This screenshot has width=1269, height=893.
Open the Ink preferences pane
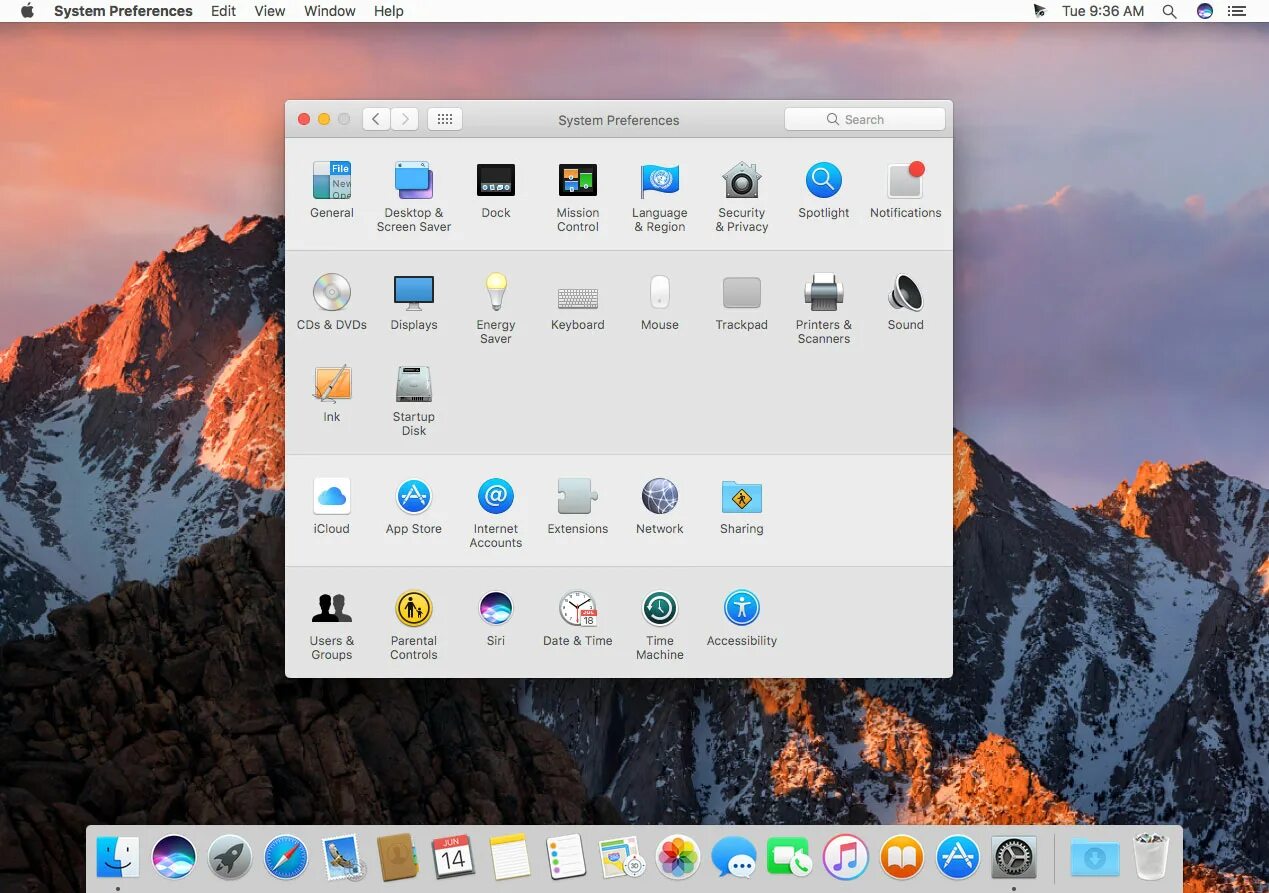332,394
